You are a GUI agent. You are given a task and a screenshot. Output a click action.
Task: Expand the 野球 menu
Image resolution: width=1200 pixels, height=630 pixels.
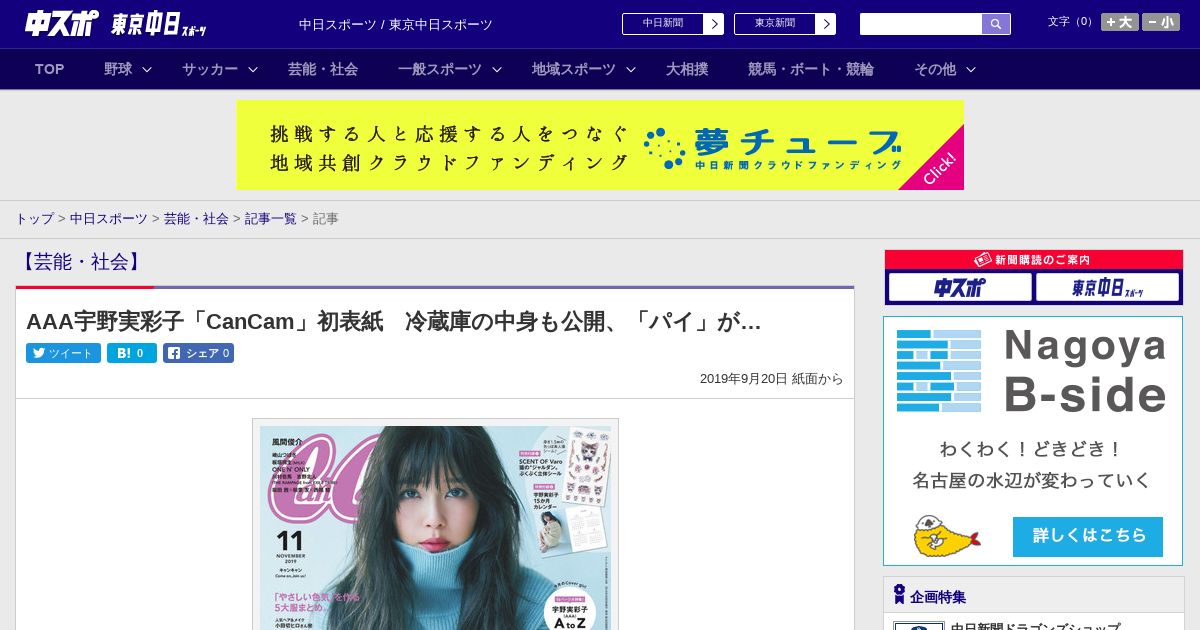coord(128,69)
